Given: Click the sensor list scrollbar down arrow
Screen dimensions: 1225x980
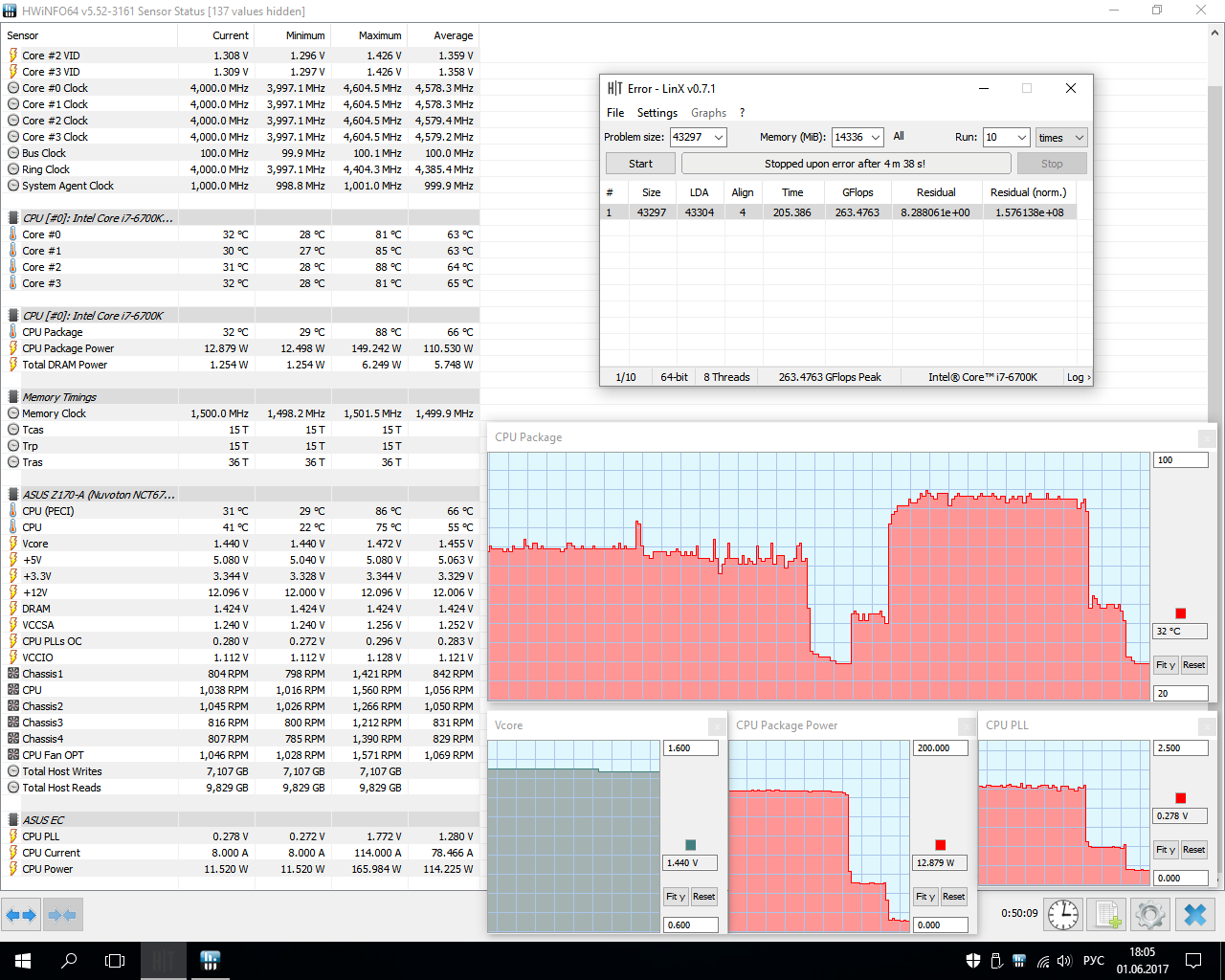Looking at the screenshot, I should pos(1216,880).
